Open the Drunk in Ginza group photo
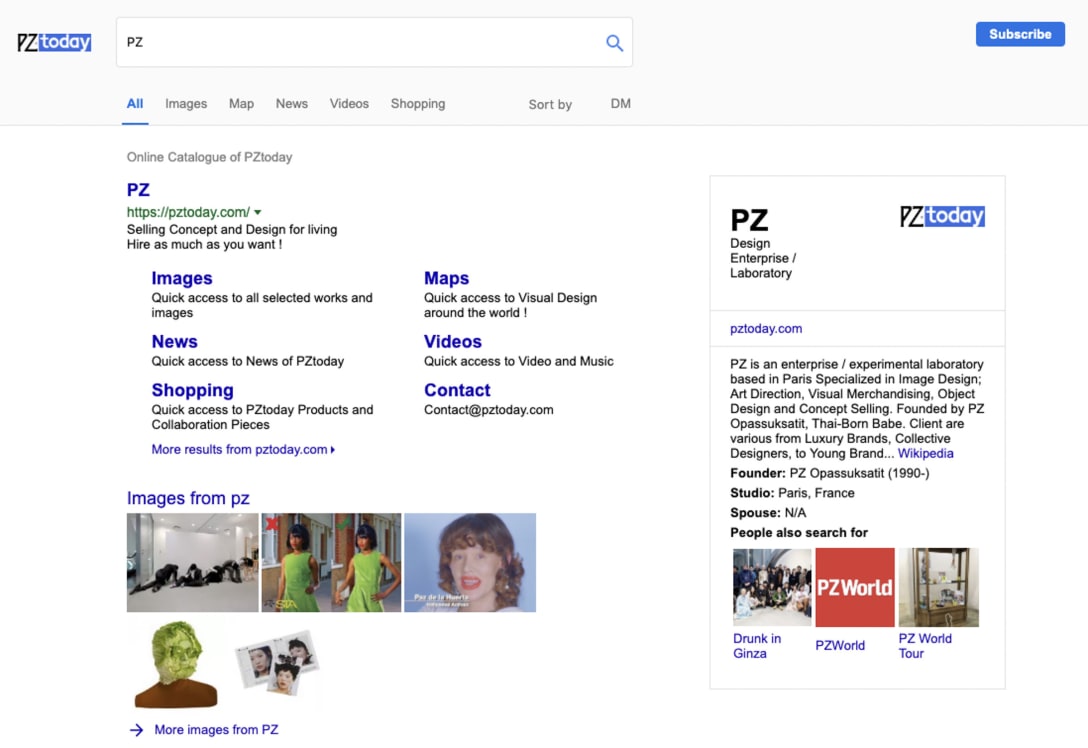1088x748 pixels. 772,588
